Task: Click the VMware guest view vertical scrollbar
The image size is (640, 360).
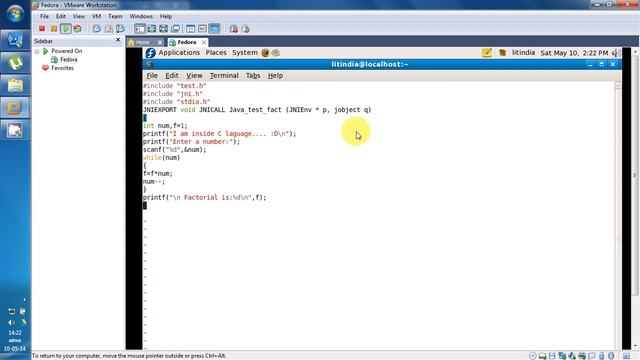Action: (636, 199)
